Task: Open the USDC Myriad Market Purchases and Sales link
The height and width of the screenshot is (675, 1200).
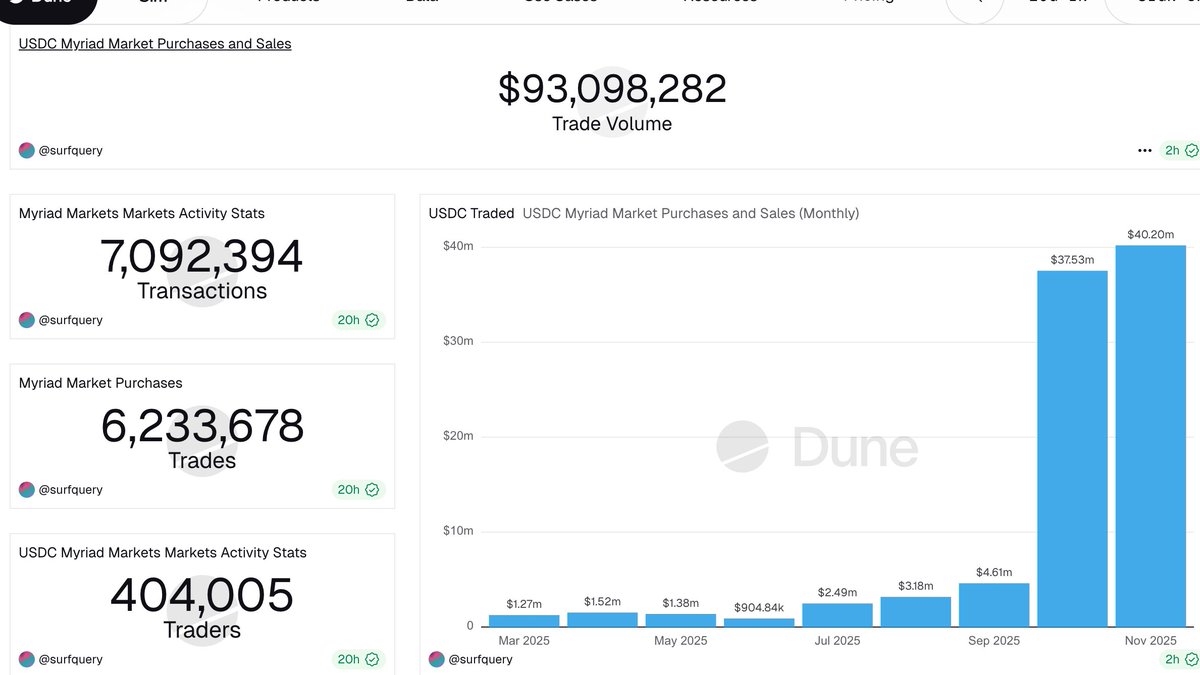Action: 154,43
